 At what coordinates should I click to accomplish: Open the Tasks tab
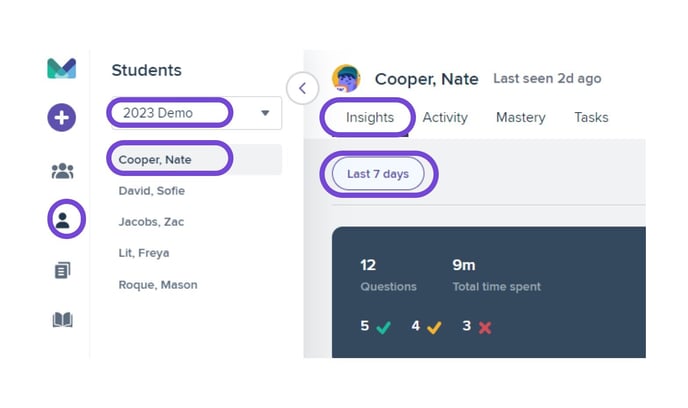(591, 118)
